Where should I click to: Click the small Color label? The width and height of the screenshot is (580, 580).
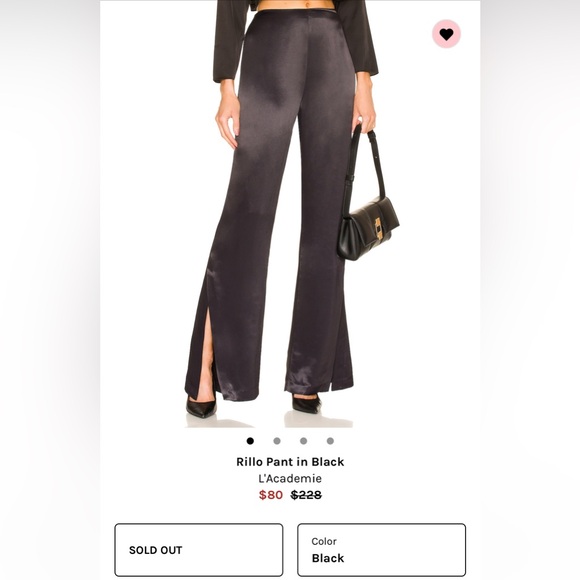pyautogui.click(x=324, y=541)
